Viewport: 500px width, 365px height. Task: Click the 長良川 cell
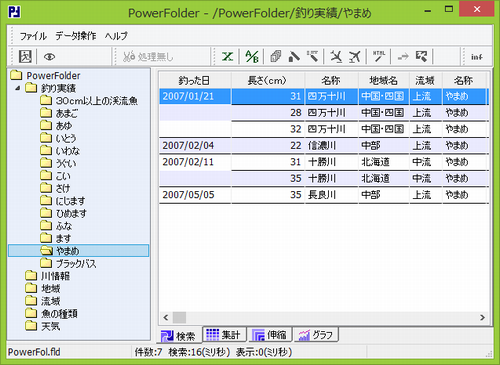click(331, 195)
